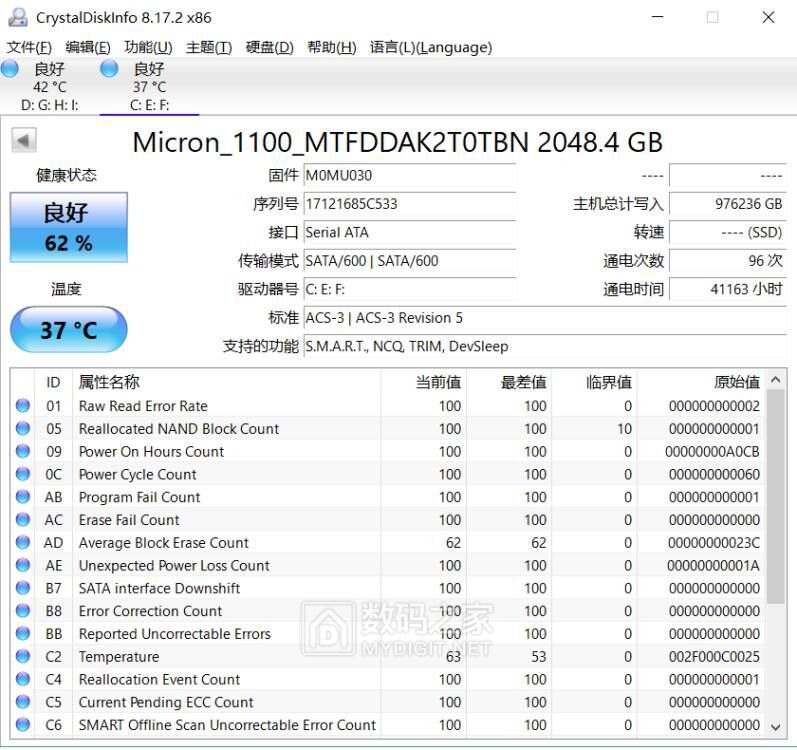
Task: Open the 文件(F) menu
Action: coord(29,47)
